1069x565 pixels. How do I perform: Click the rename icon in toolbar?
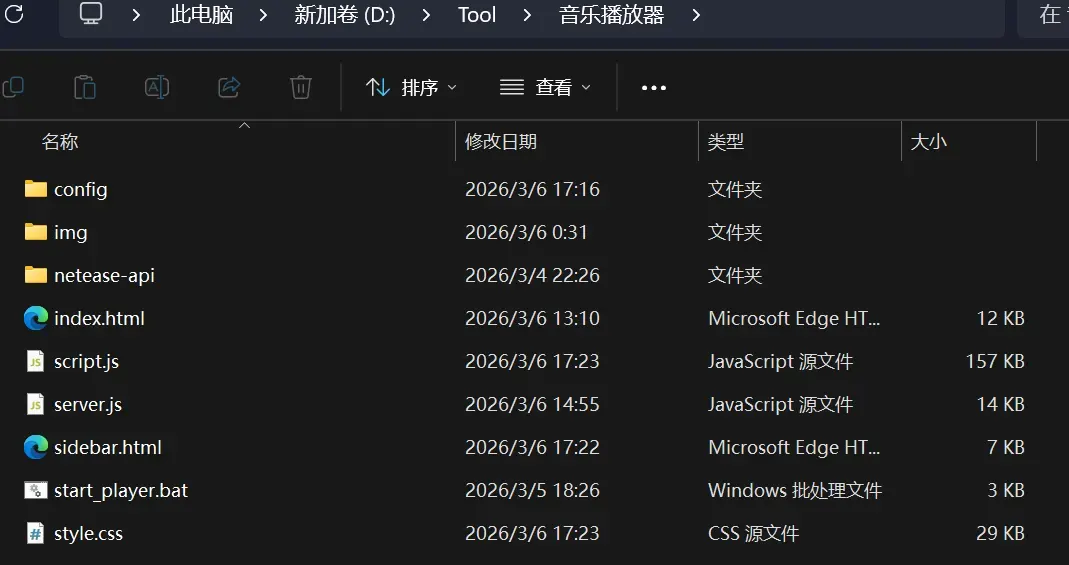pos(157,87)
